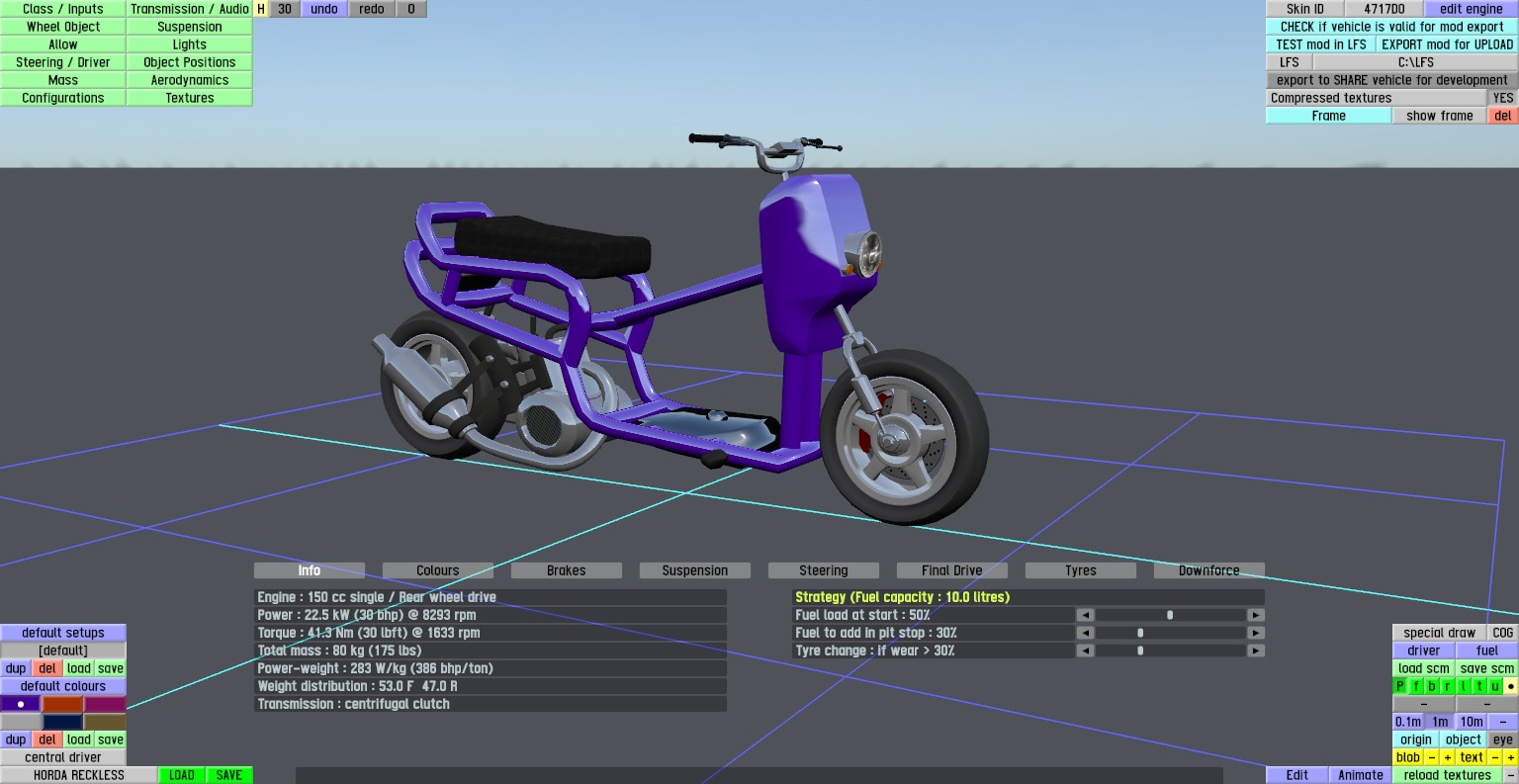Switch to the Colours tab

(x=438, y=570)
